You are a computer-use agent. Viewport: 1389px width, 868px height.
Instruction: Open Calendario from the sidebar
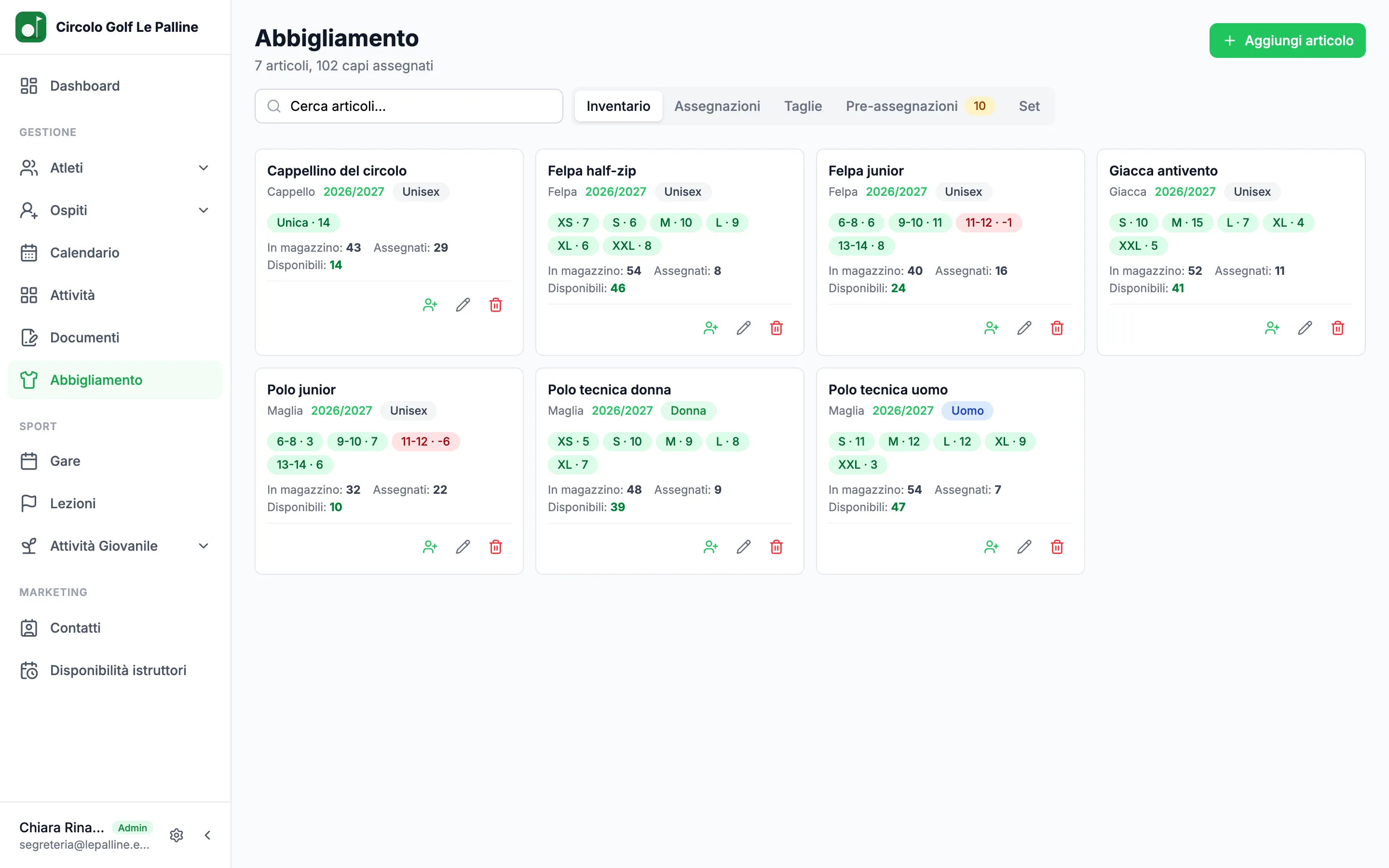(115, 253)
